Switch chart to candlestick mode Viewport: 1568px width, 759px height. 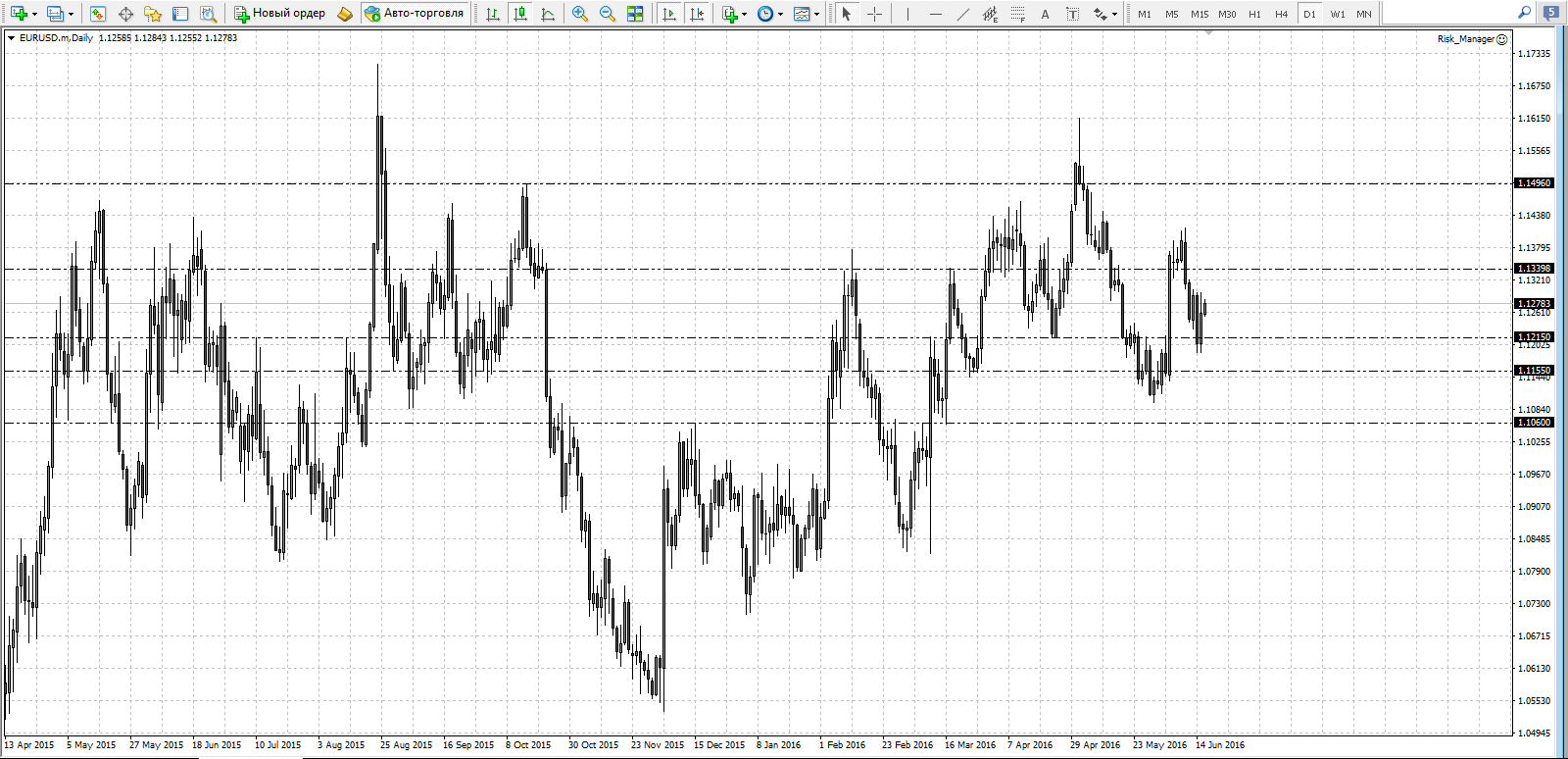520,14
